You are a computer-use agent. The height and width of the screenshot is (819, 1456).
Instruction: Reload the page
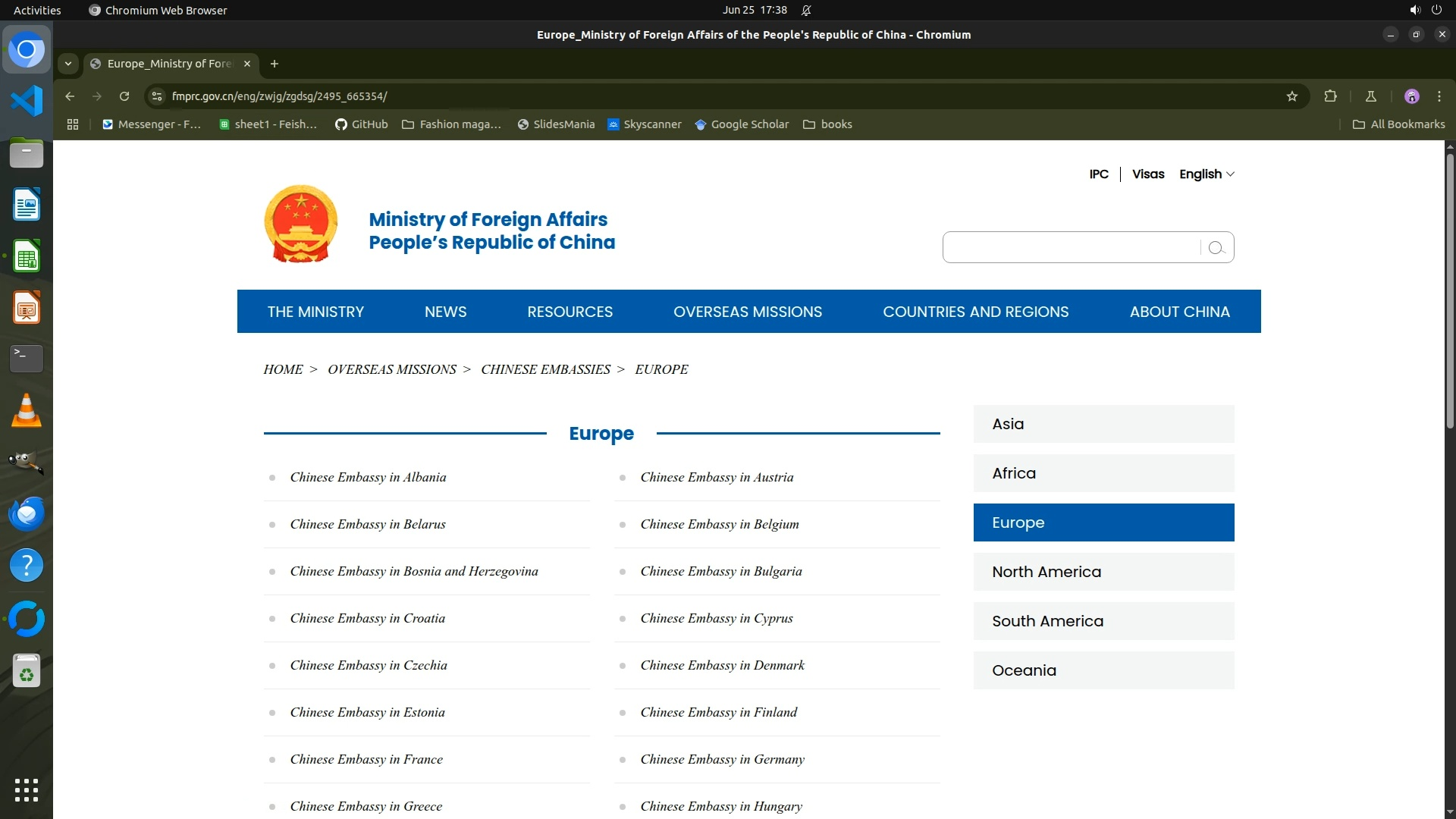[124, 96]
